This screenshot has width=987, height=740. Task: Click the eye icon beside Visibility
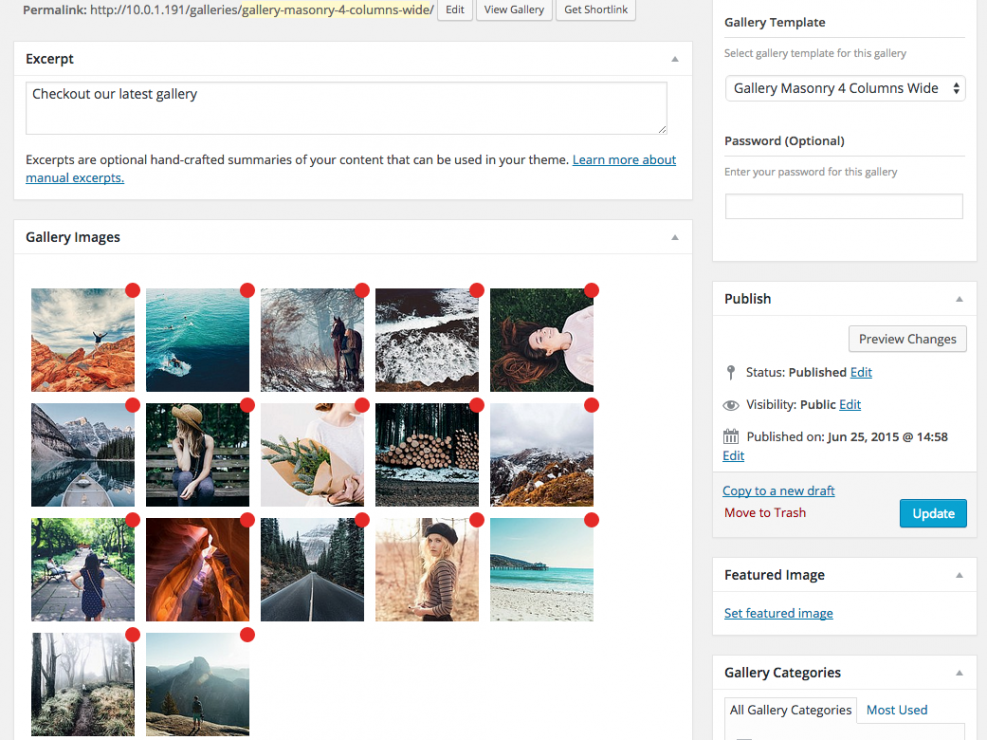pos(731,405)
